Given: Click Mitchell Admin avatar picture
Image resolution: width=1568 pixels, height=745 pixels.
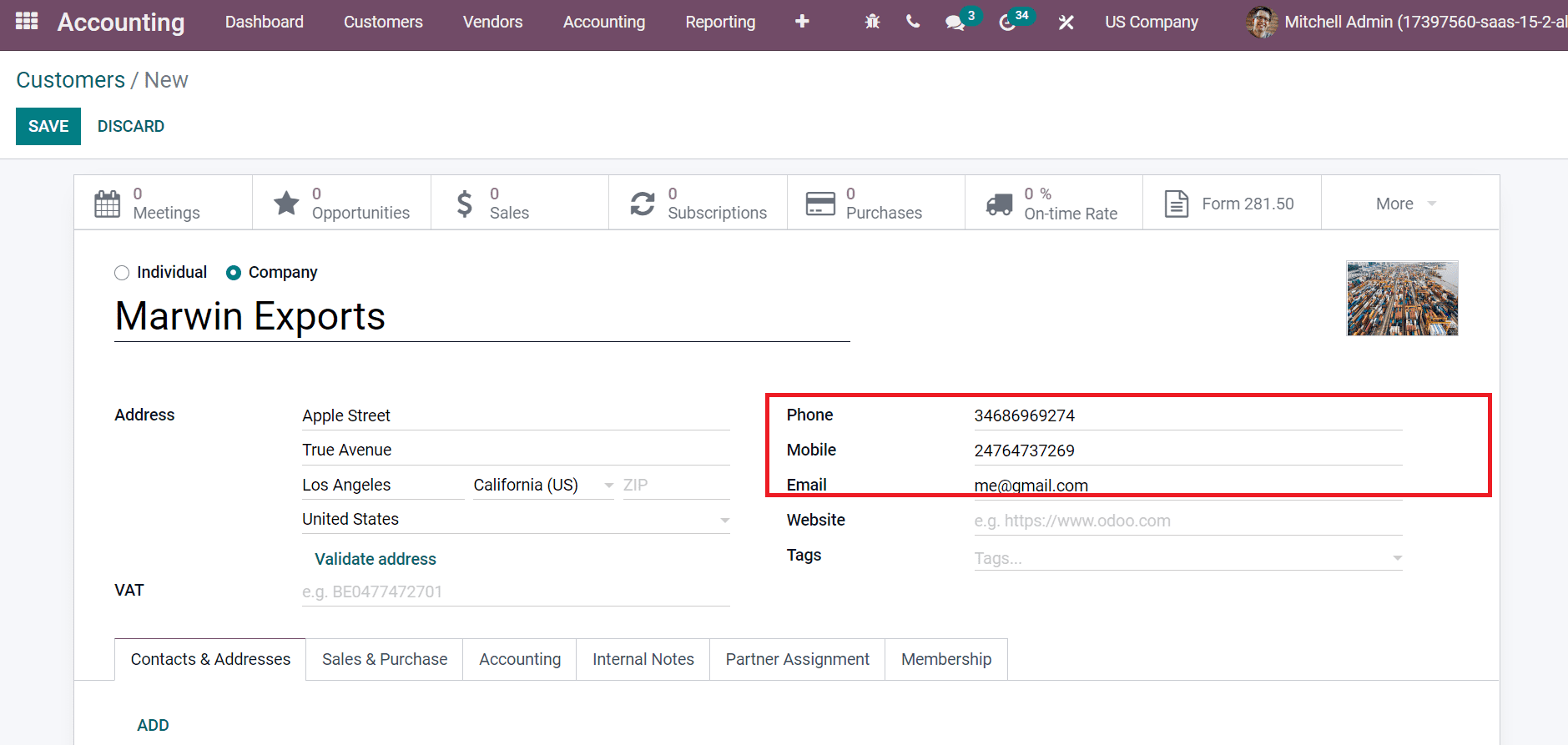Looking at the screenshot, I should coord(1262,22).
